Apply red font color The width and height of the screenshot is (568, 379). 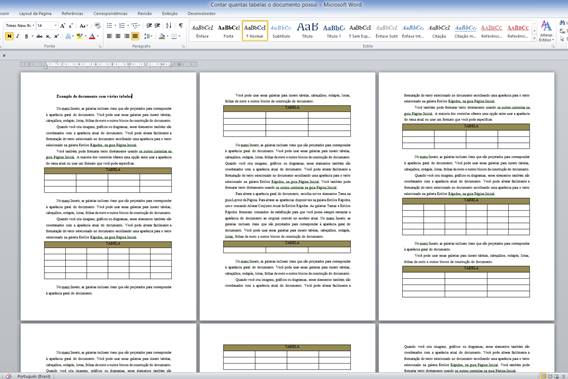pyautogui.click(x=92, y=36)
